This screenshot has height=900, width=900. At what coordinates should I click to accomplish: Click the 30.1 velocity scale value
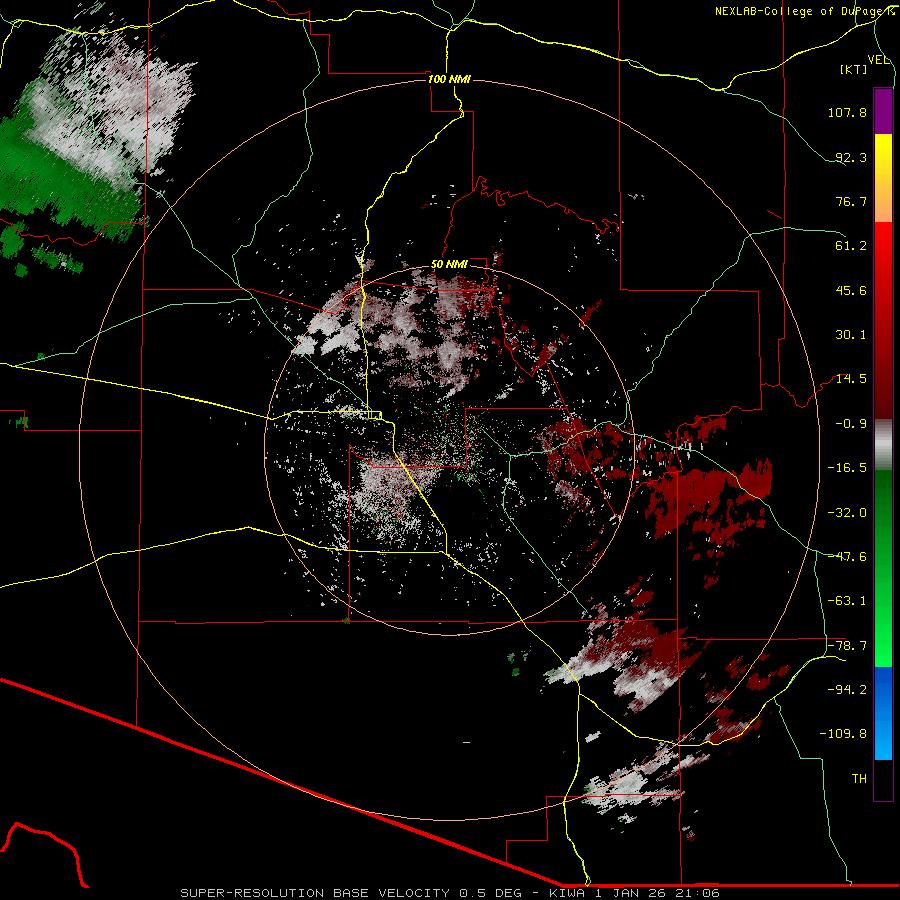tap(851, 335)
